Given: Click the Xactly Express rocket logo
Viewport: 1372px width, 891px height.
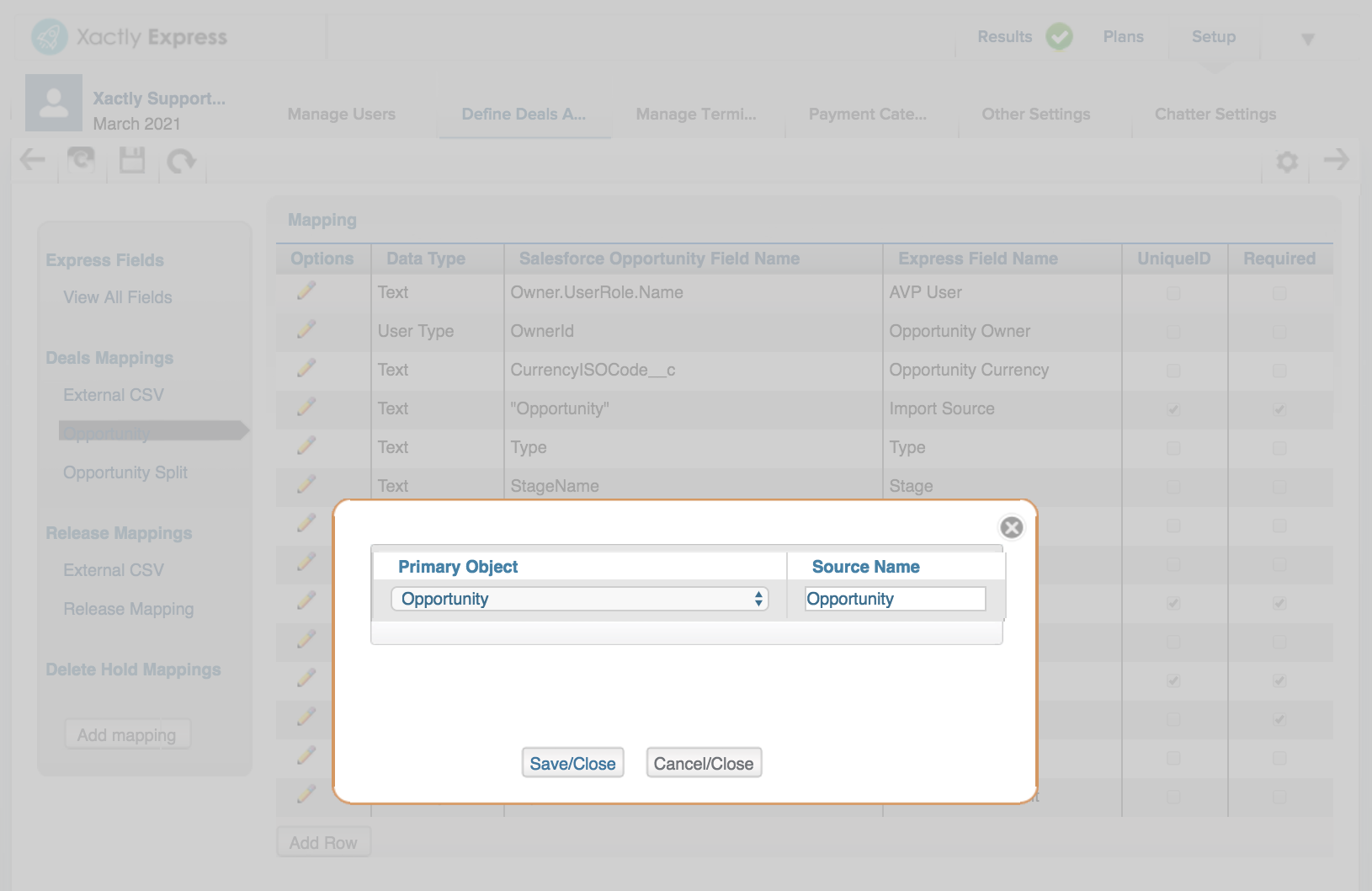Looking at the screenshot, I should click(x=50, y=37).
